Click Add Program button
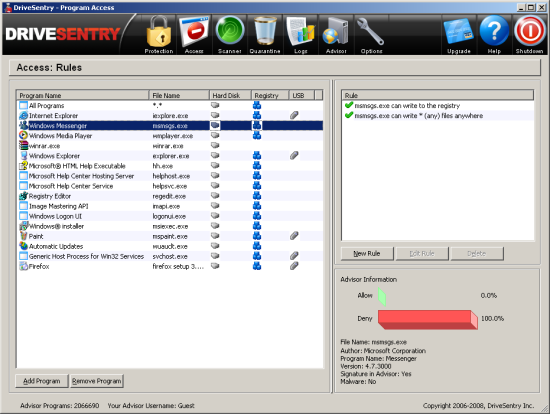The width and height of the screenshot is (550, 414). tap(42, 381)
